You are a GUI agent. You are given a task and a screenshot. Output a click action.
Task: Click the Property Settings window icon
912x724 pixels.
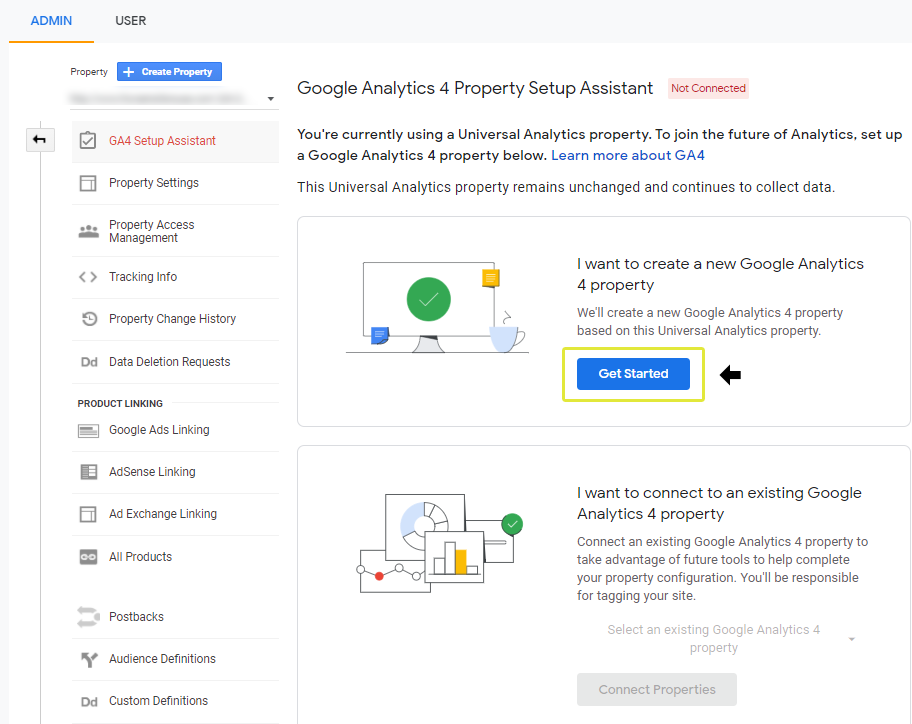(x=88, y=183)
